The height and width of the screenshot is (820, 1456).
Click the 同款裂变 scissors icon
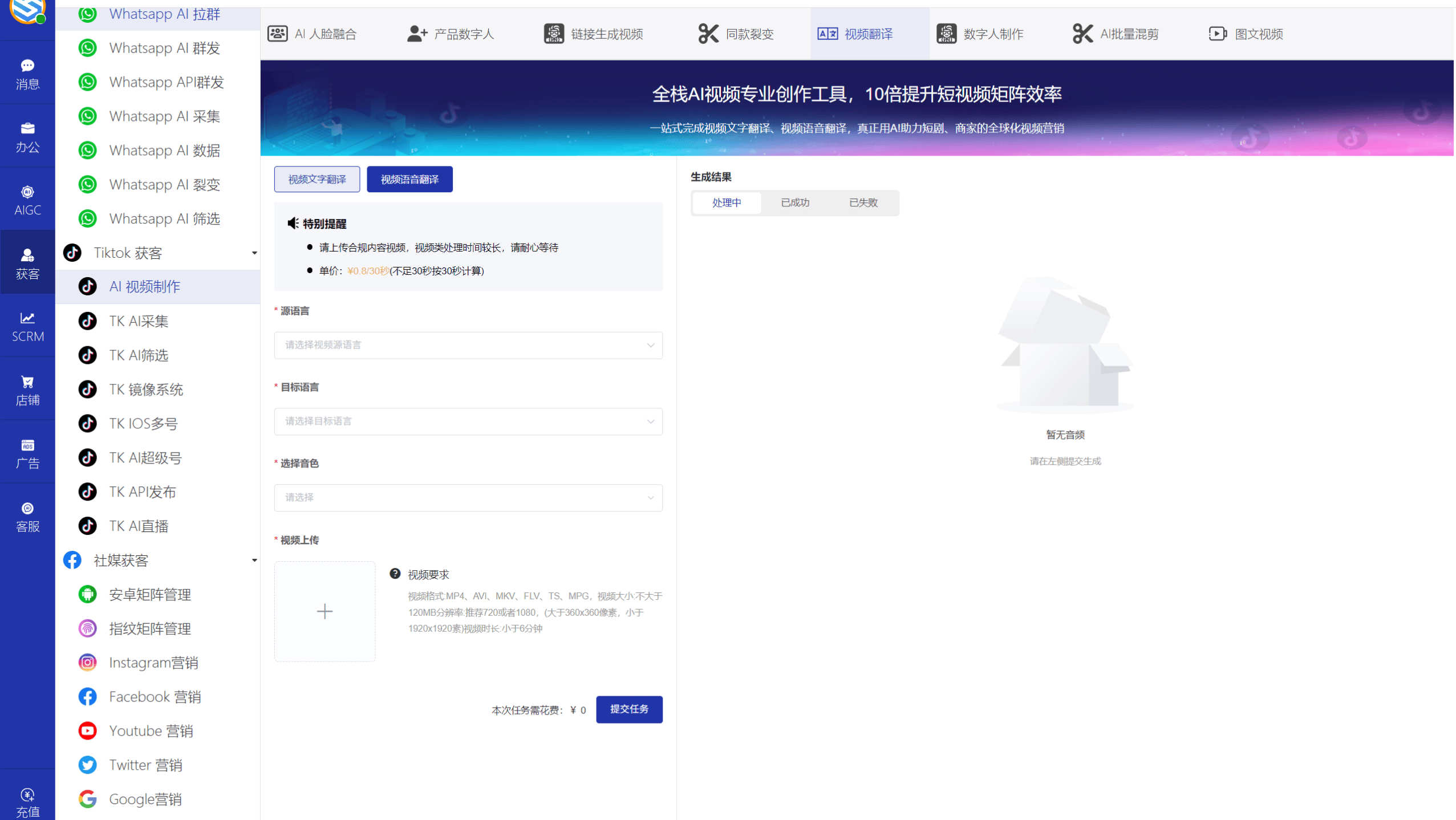click(x=708, y=33)
